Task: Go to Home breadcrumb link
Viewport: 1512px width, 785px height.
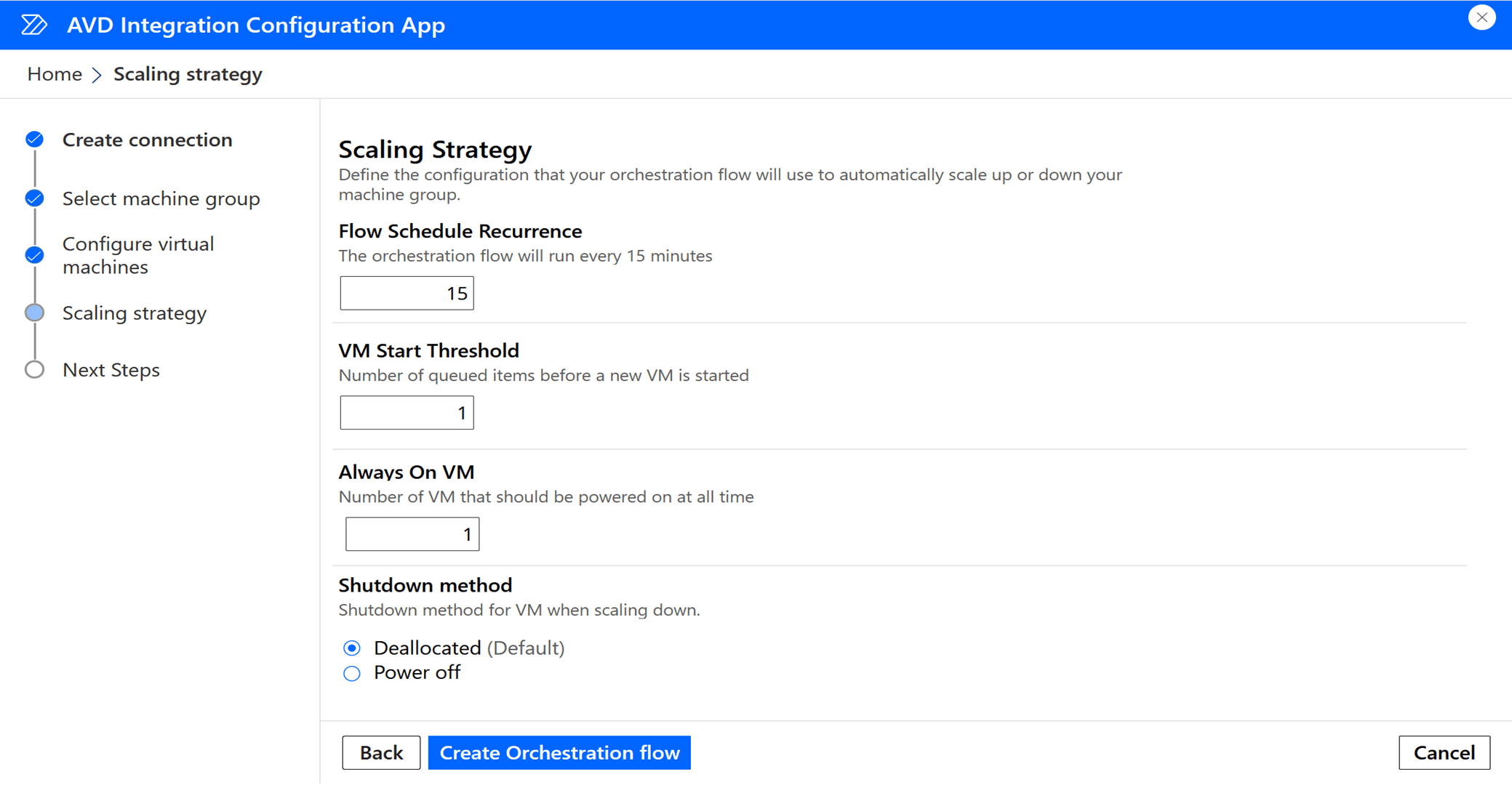Action: pos(55,74)
